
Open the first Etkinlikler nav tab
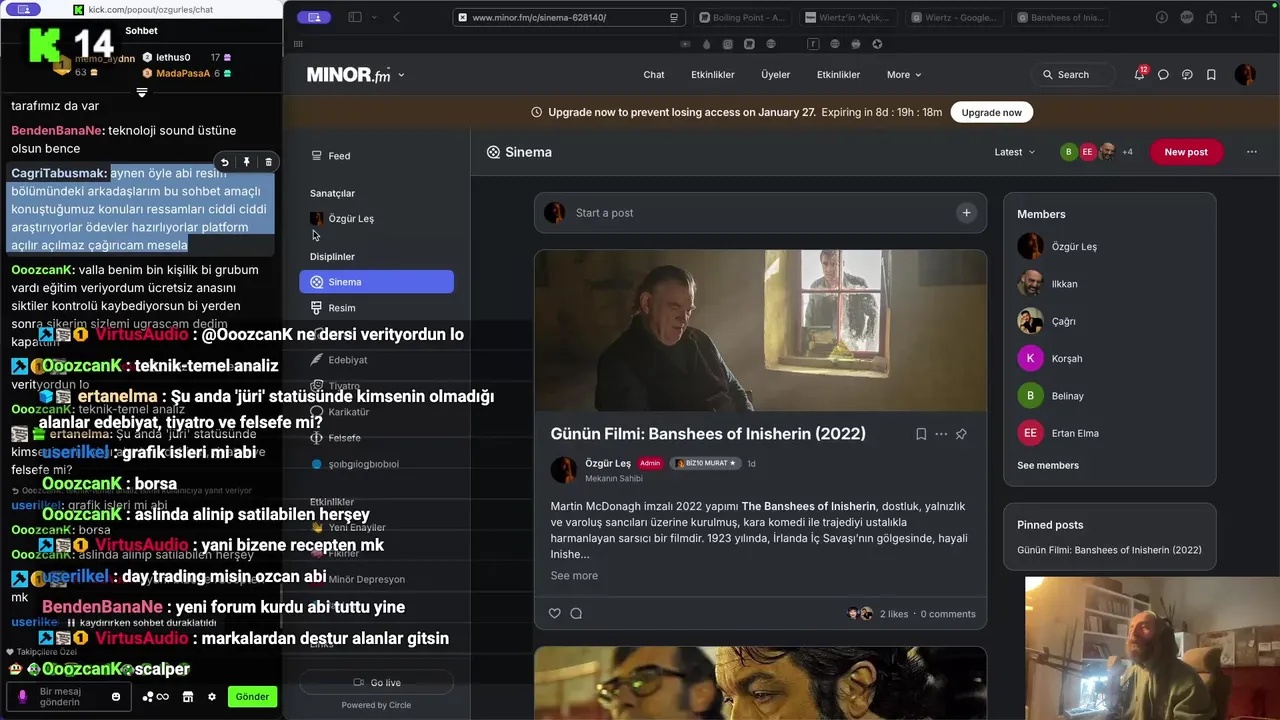[713, 75]
